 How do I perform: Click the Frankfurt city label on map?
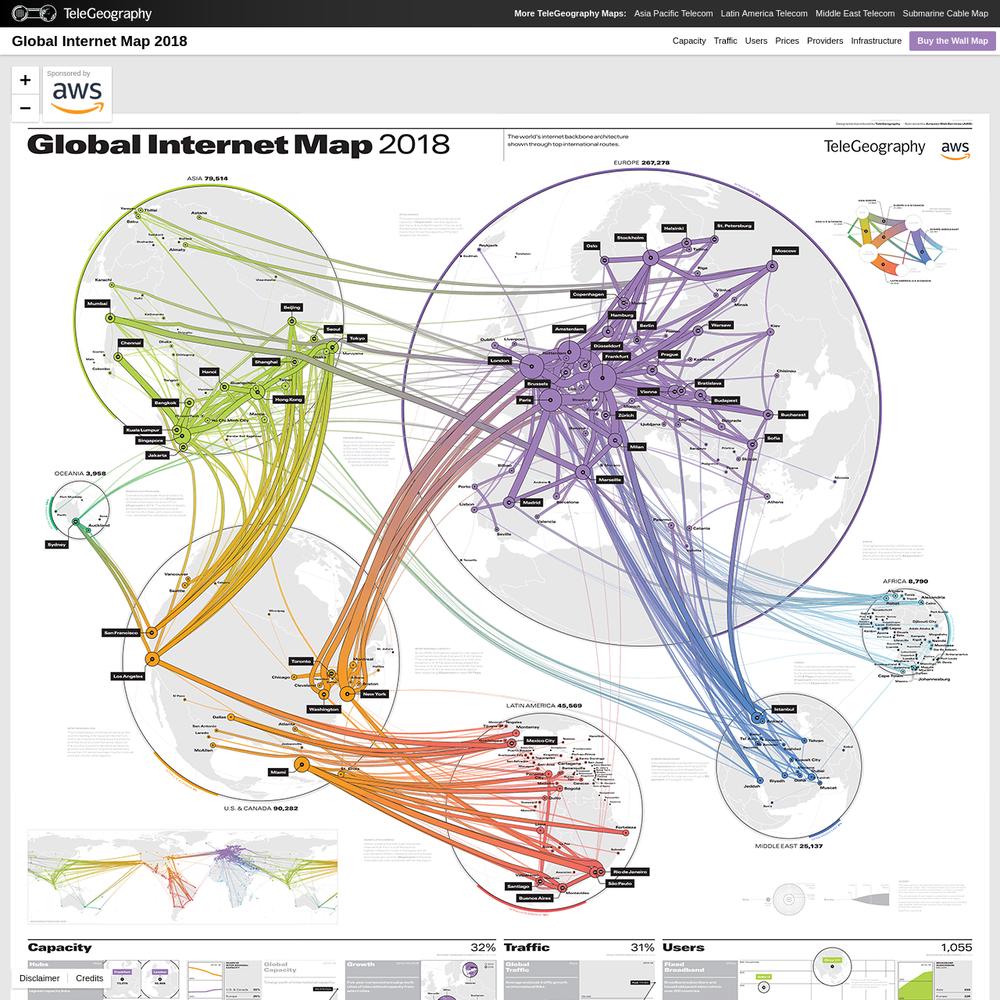click(x=616, y=357)
